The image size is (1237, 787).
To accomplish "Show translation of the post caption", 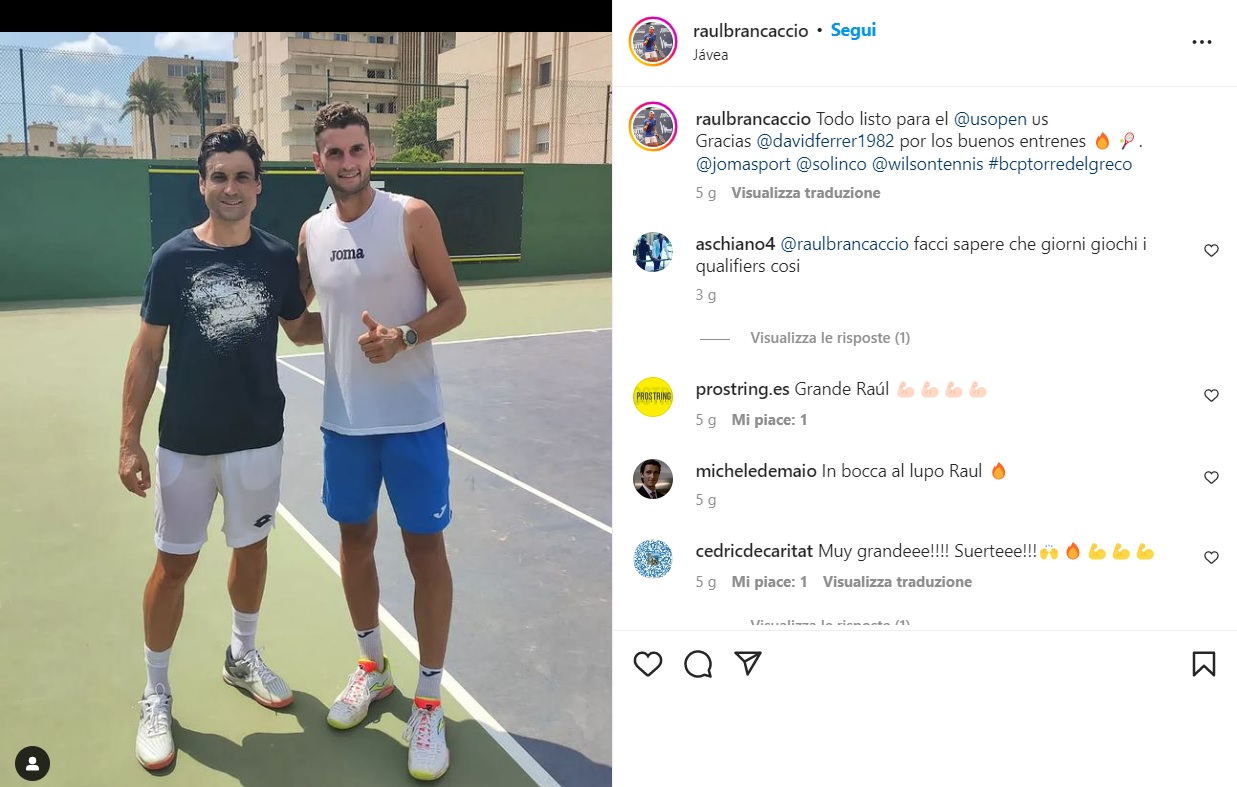I will coord(806,193).
